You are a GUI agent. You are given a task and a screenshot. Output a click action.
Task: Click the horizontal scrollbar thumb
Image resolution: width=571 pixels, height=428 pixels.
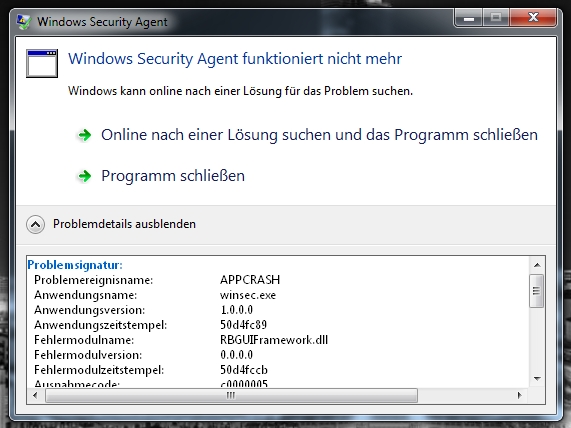[231, 396]
